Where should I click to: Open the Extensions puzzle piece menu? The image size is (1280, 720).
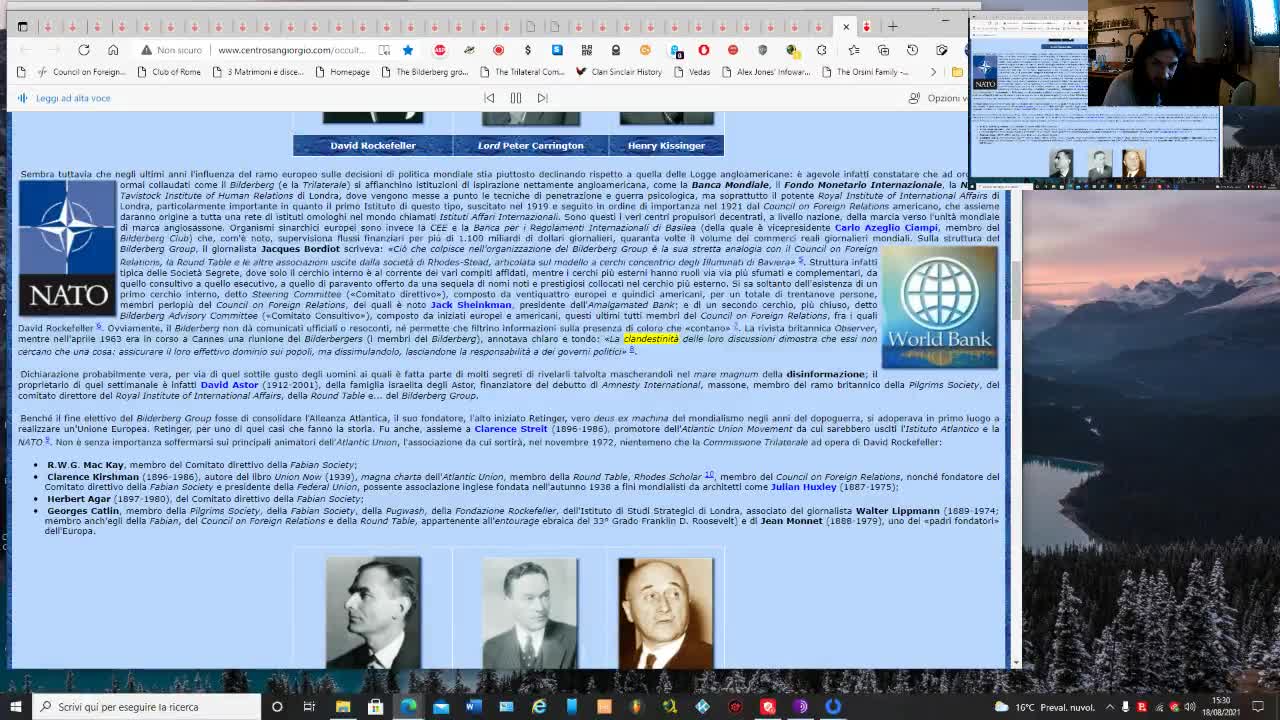click(822, 50)
